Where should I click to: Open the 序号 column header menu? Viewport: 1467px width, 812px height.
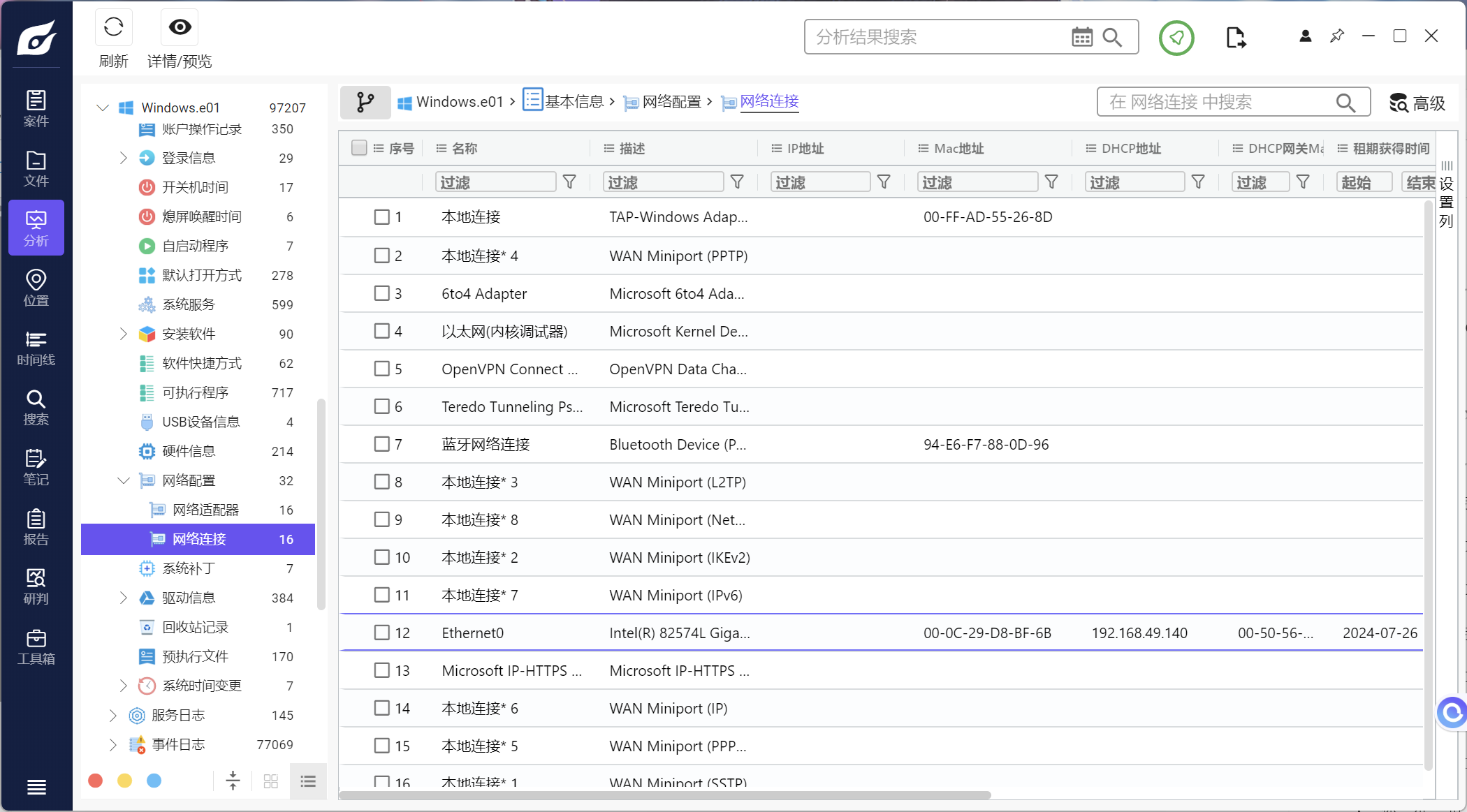coord(379,148)
